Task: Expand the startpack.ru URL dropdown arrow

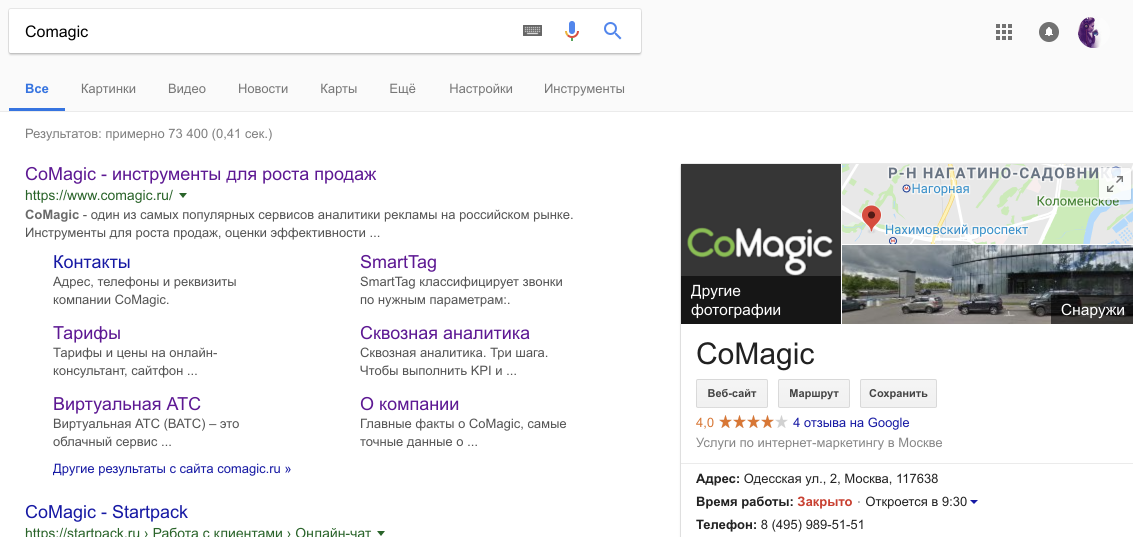Action: [x=381, y=533]
